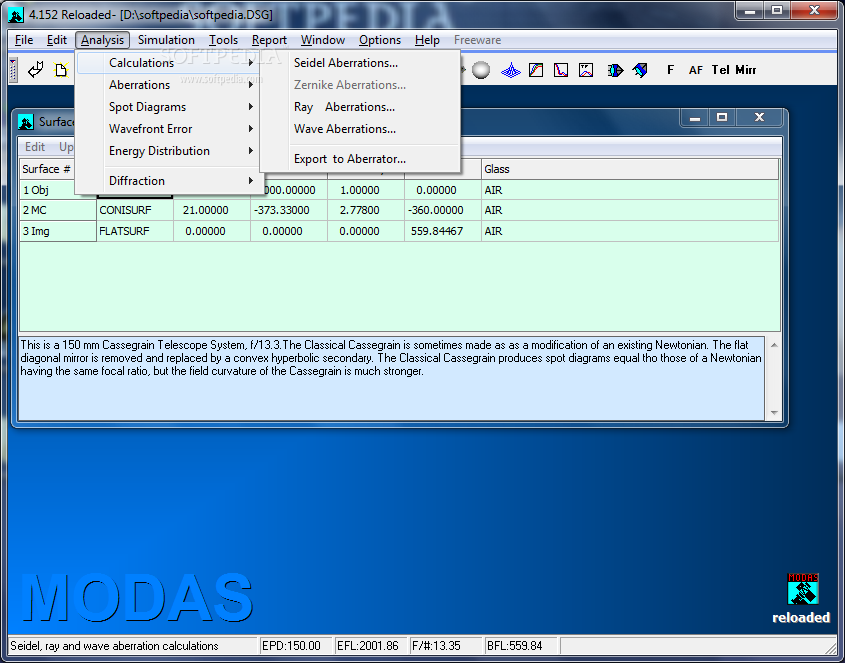Choose Wave Aberrations... from the submenu
Image resolution: width=845 pixels, height=663 pixels.
tap(360, 129)
